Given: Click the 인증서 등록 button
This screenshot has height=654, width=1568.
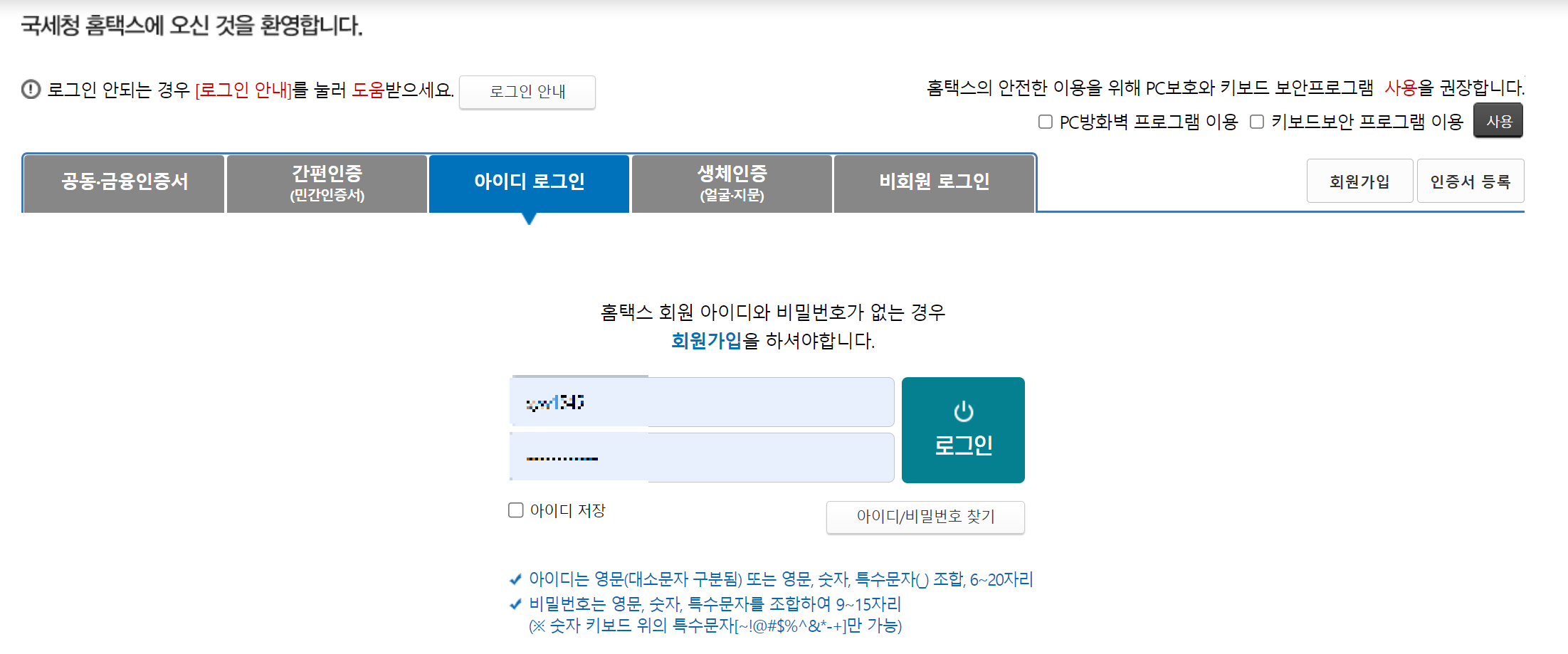Looking at the screenshot, I should click(x=1470, y=181).
